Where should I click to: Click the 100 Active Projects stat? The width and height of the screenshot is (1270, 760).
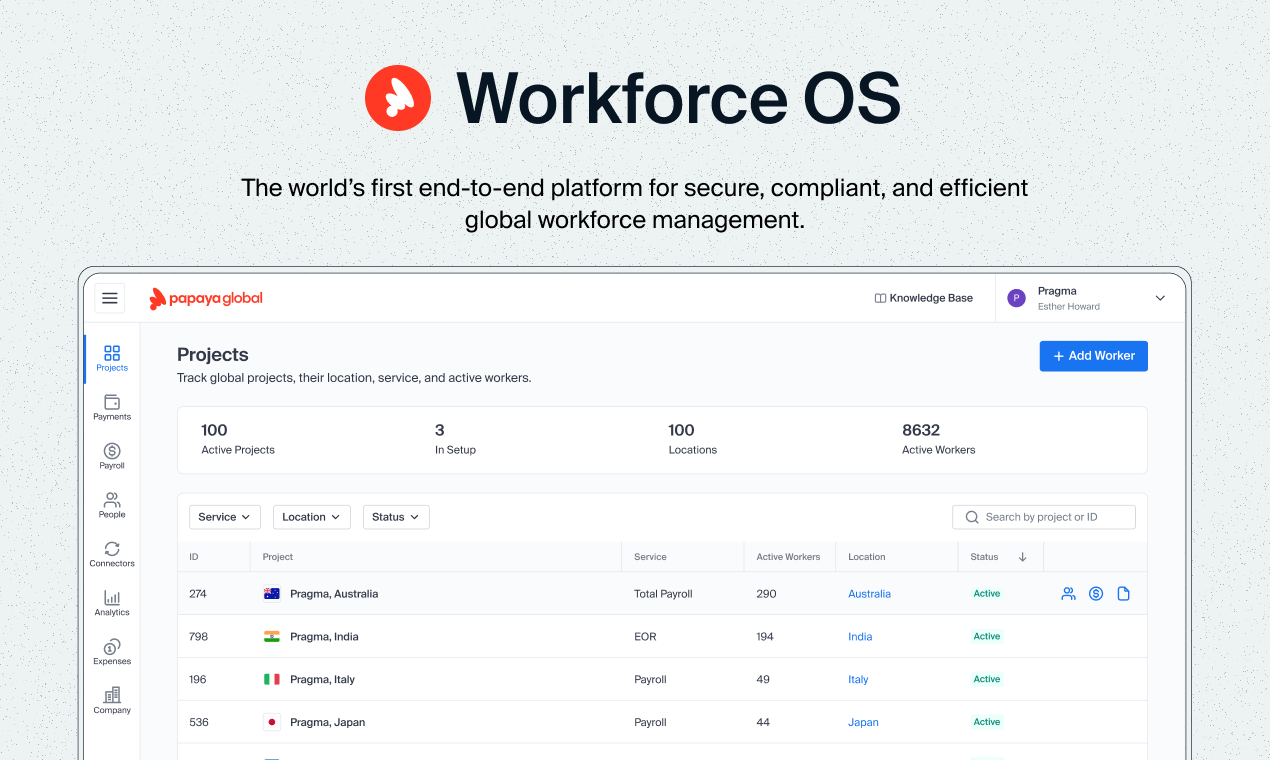[238, 439]
